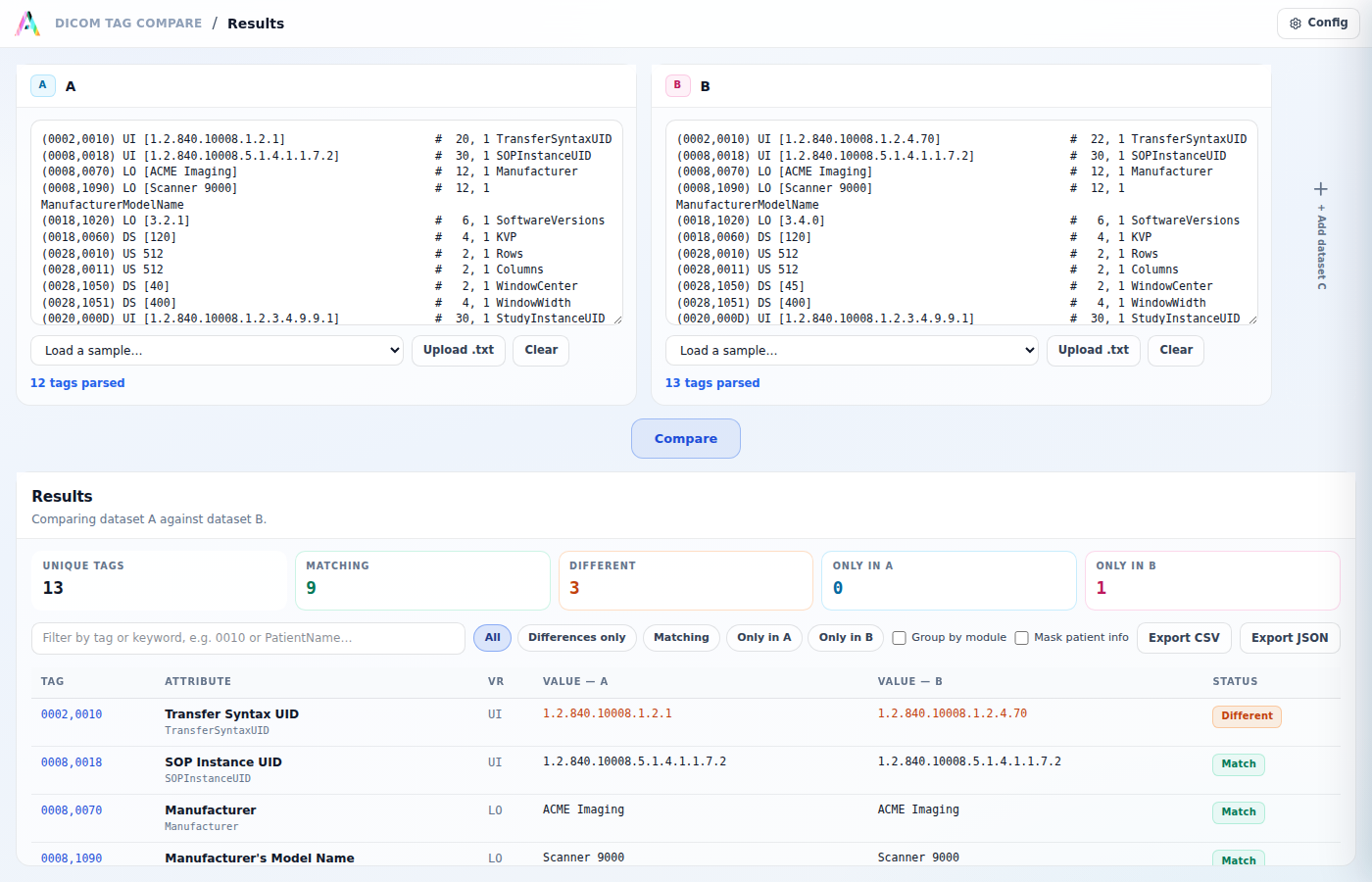Click the TAG column header
The width and height of the screenshot is (1372, 882).
point(52,681)
